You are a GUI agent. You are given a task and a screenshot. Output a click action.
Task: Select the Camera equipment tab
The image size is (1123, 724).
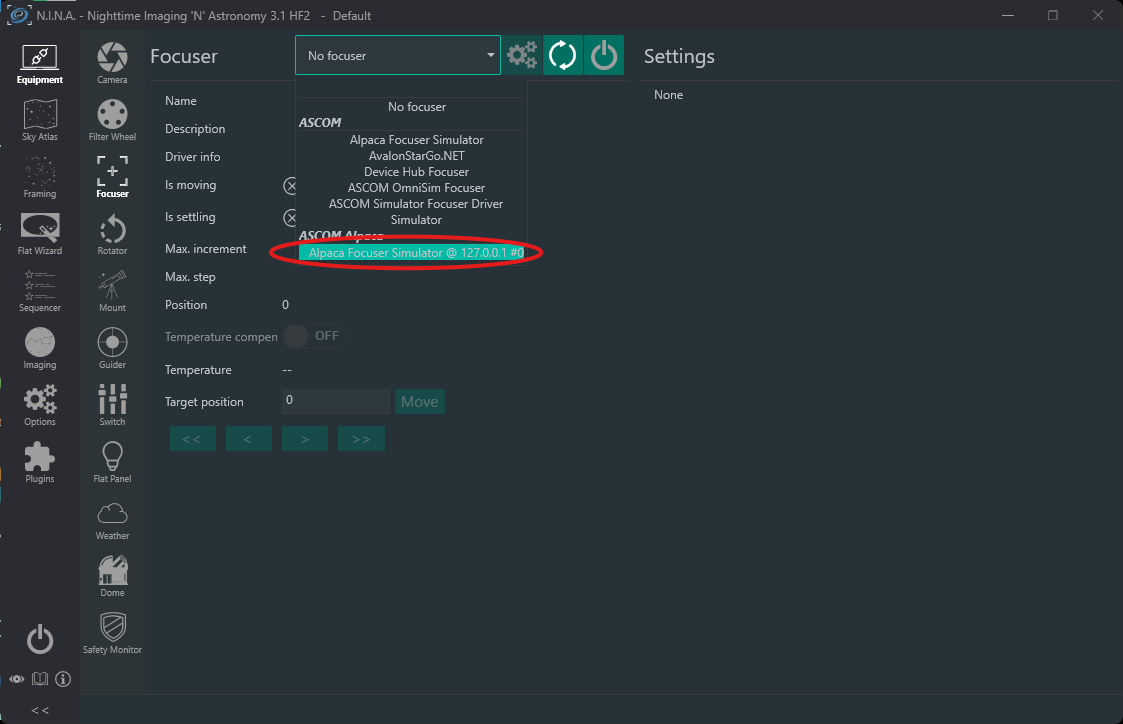click(x=112, y=64)
